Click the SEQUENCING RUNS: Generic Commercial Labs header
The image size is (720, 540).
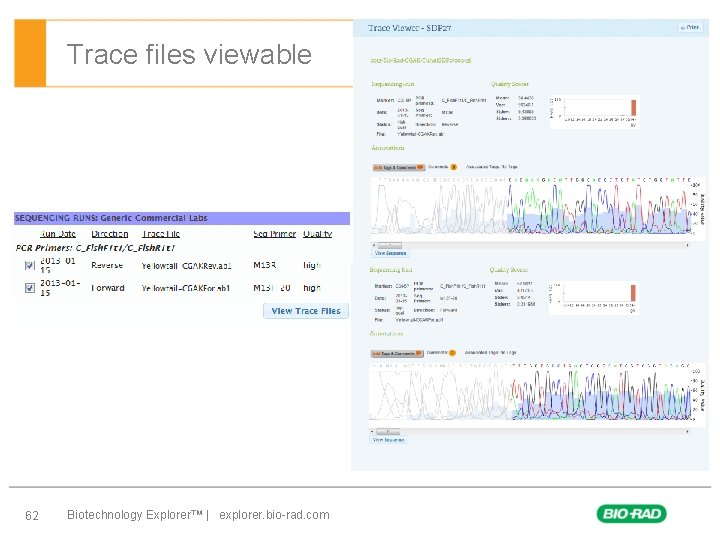(x=182, y=218)
